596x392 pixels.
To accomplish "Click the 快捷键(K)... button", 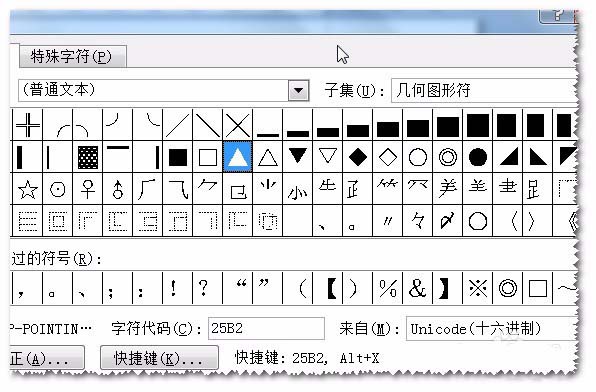I will [x=159, y=358].
